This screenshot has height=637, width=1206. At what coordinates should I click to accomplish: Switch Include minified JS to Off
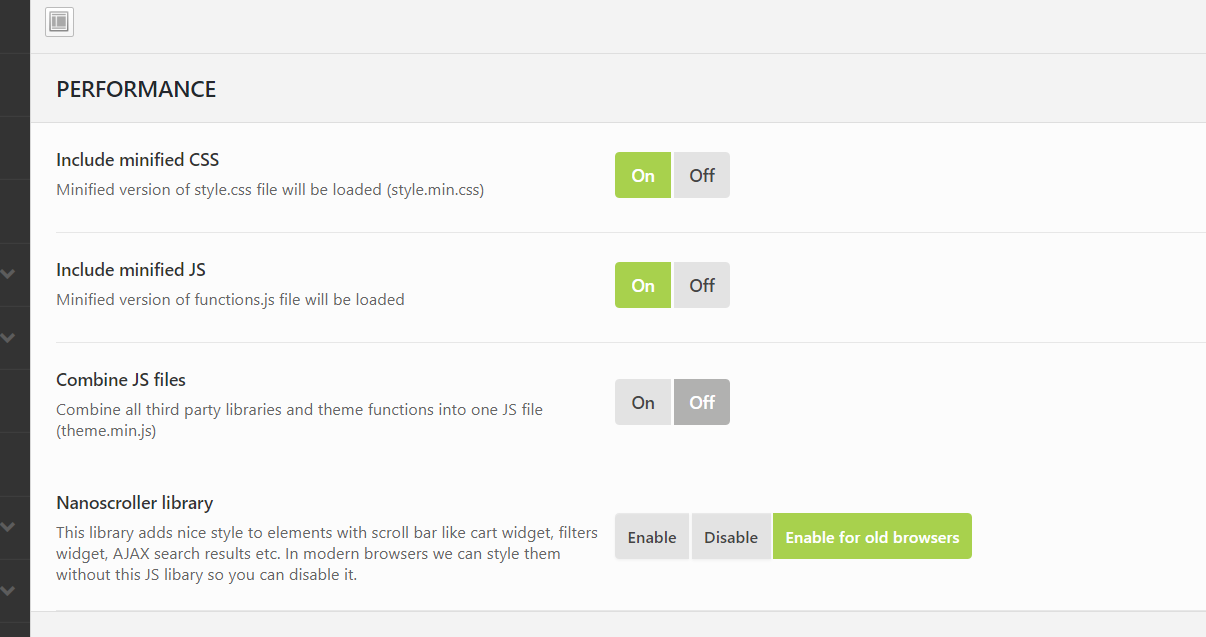tap(701, 285)
